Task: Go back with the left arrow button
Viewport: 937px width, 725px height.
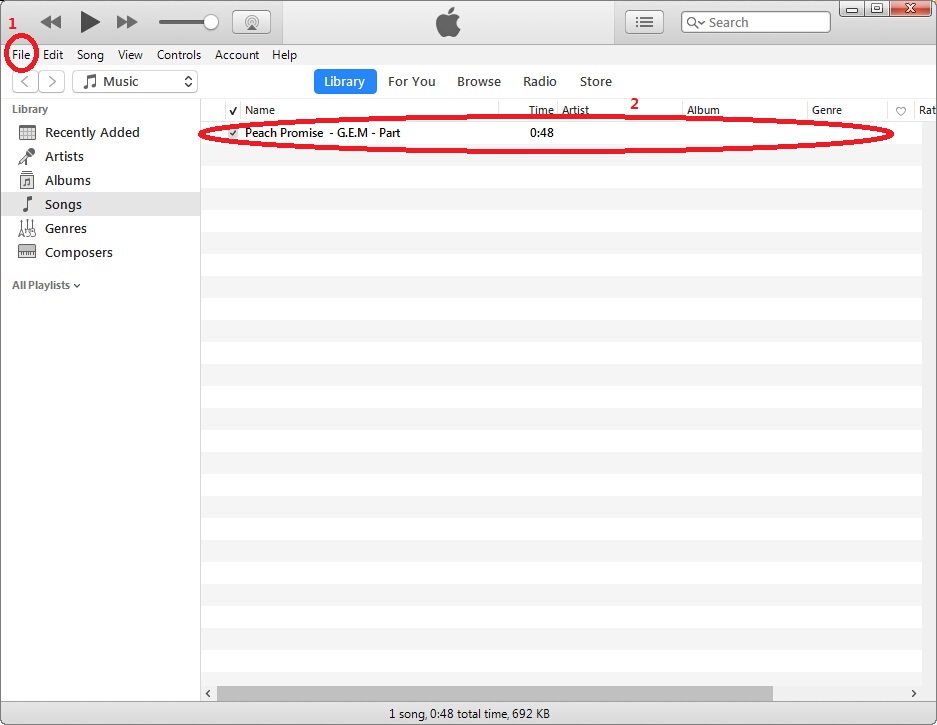Action: [25, 81]
